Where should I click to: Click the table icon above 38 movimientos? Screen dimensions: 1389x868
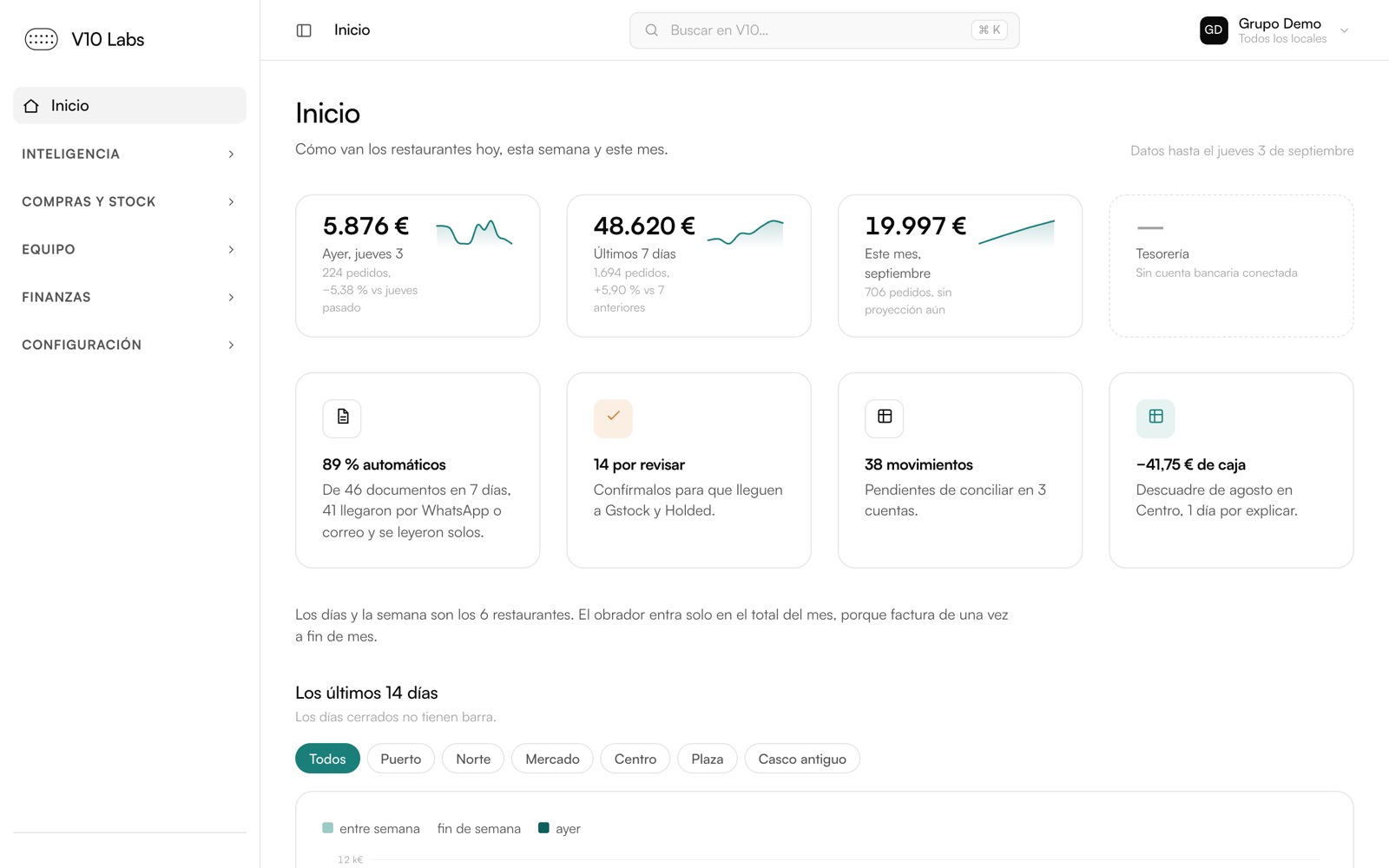884,418
